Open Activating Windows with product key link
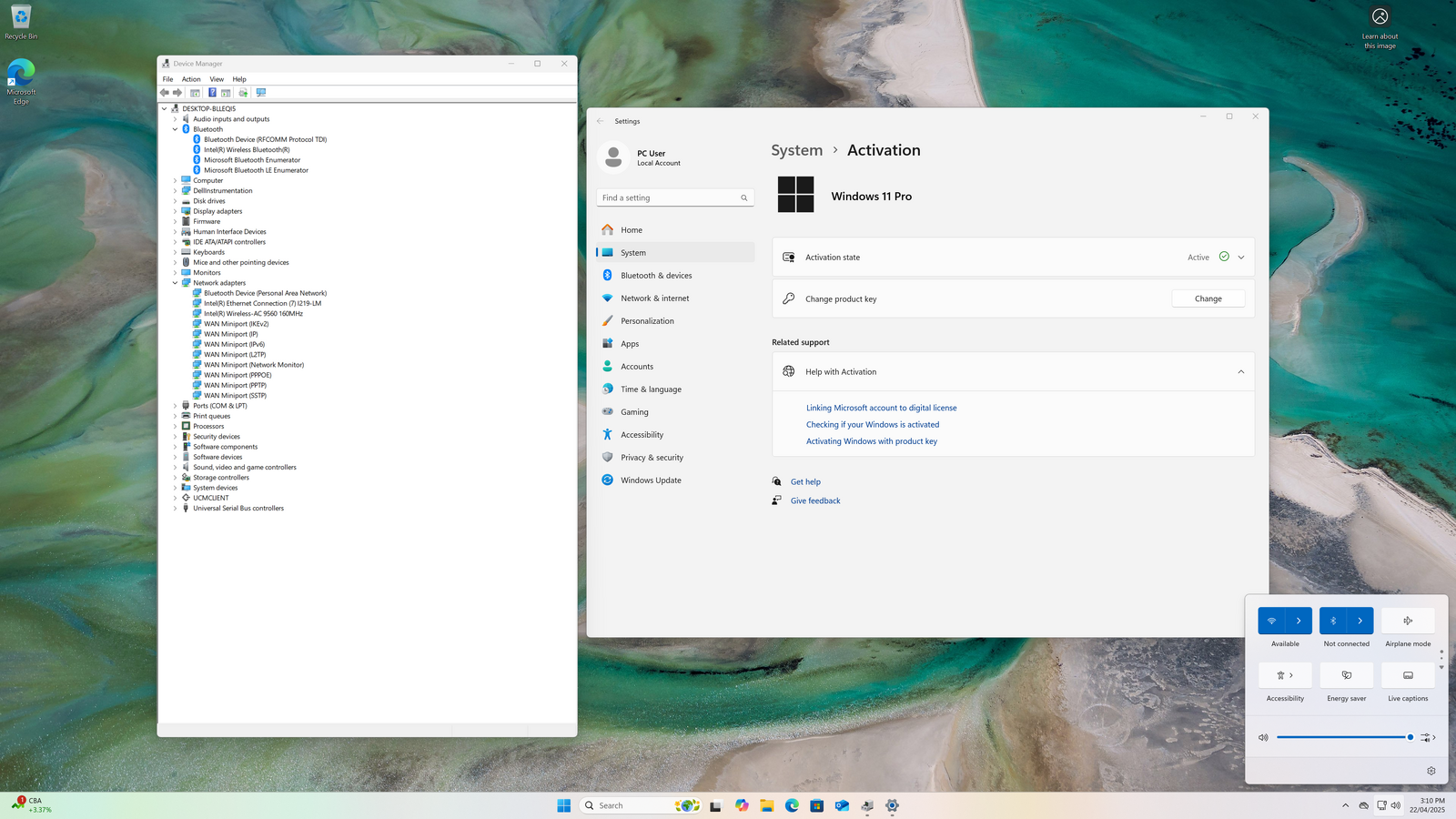The height and width of the screenshot is (819, 1456). (872, 441)
